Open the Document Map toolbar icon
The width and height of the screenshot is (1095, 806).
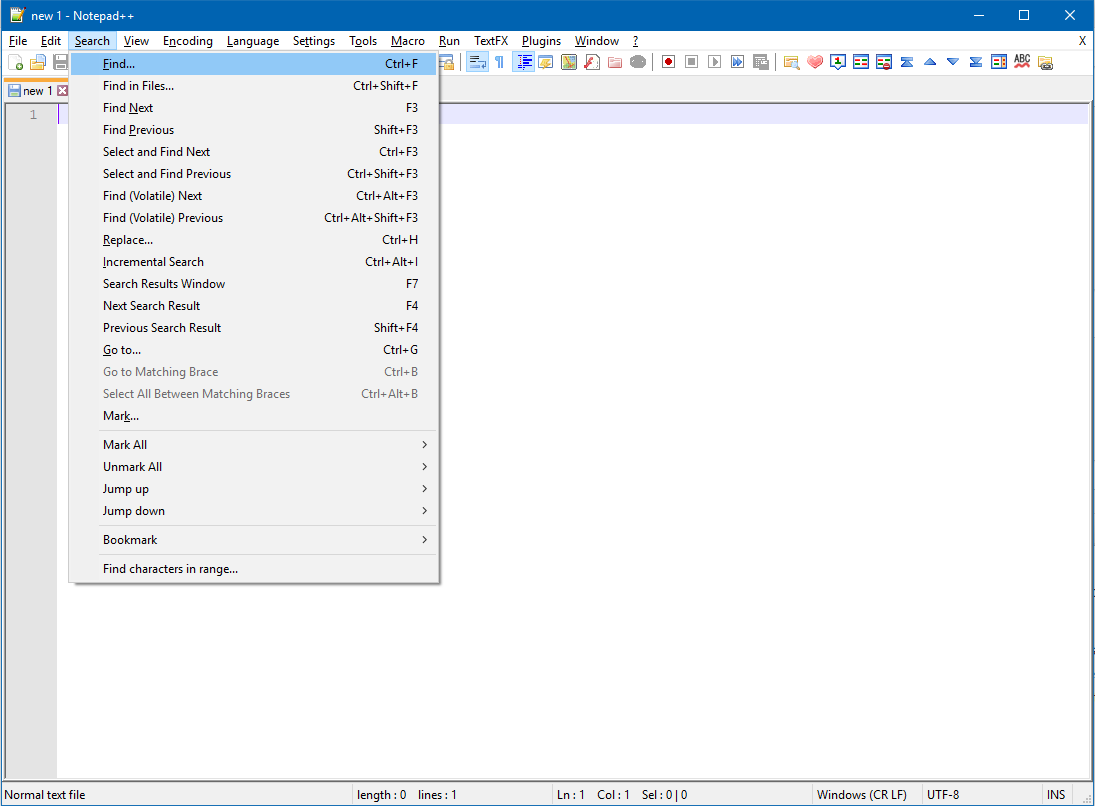(568, 62)
